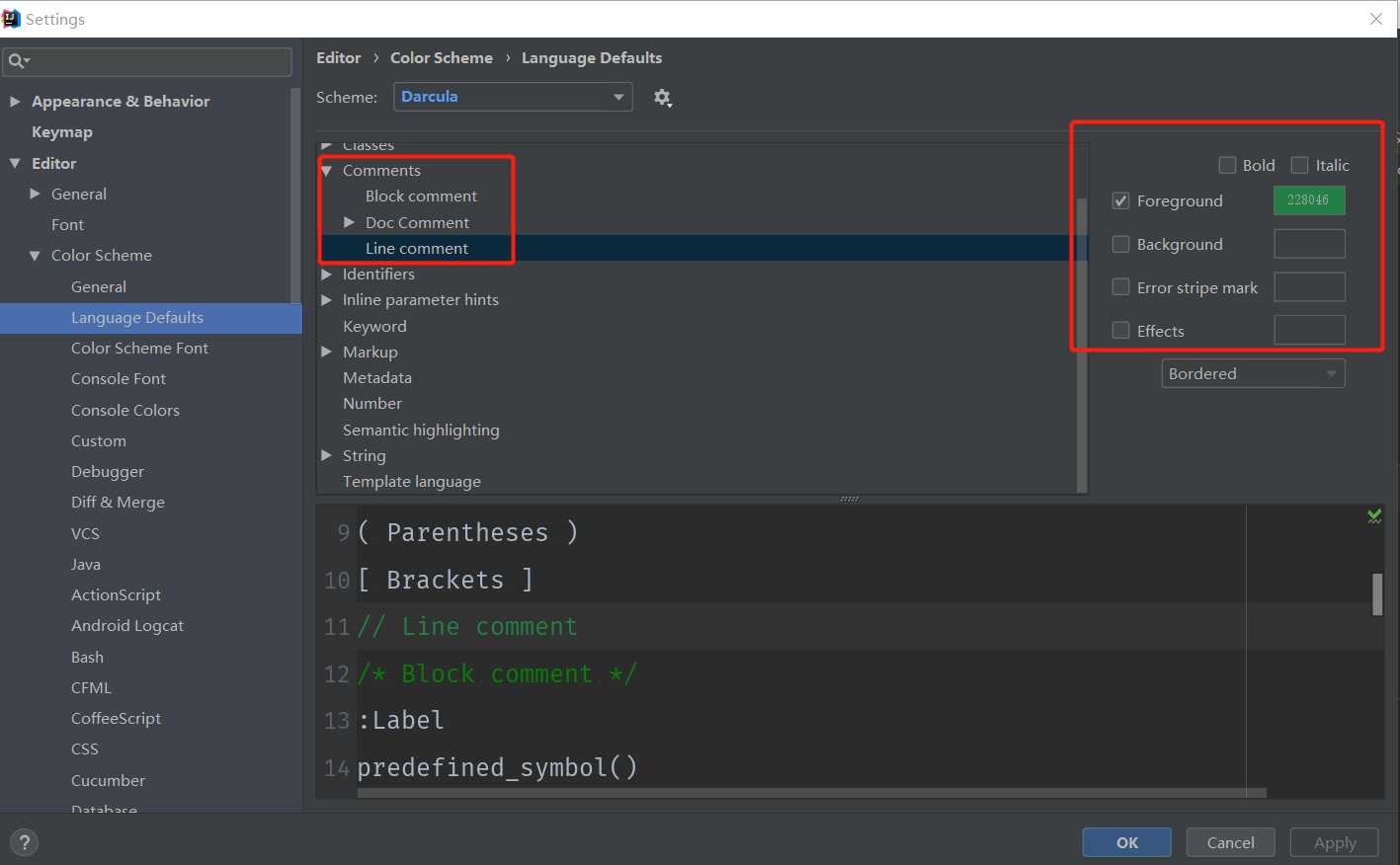The width and height of the screenshot is (1400, 865).
Task: Open Android Logcat color settings
Action: [127, 625]
